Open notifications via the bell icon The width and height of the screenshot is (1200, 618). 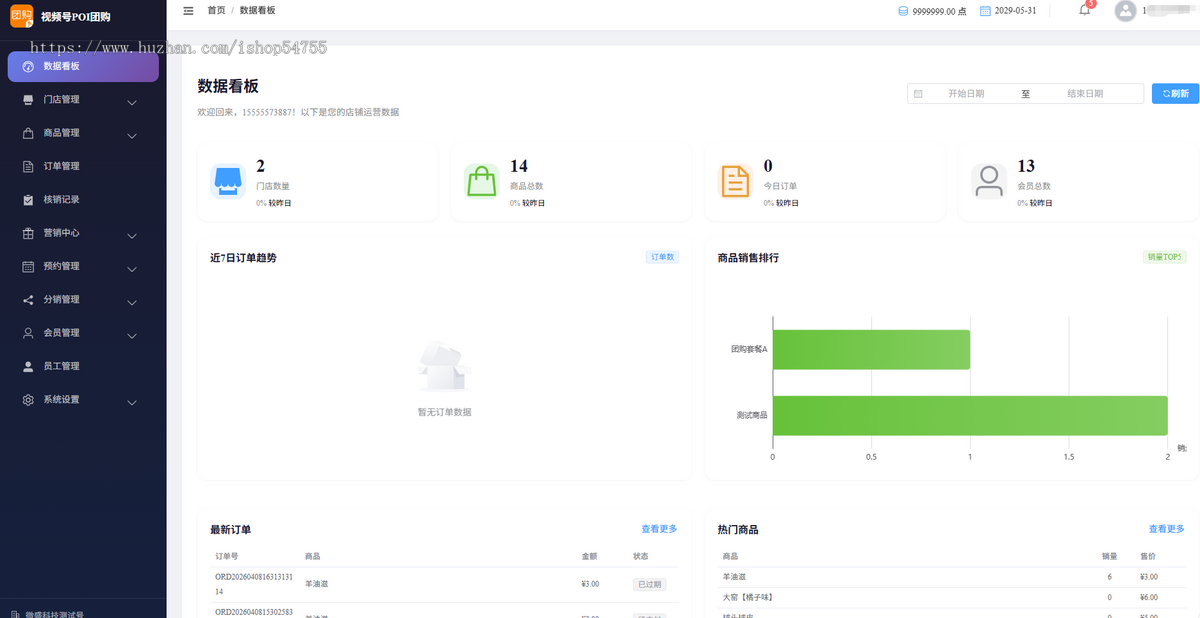(x=1085, y=10)
